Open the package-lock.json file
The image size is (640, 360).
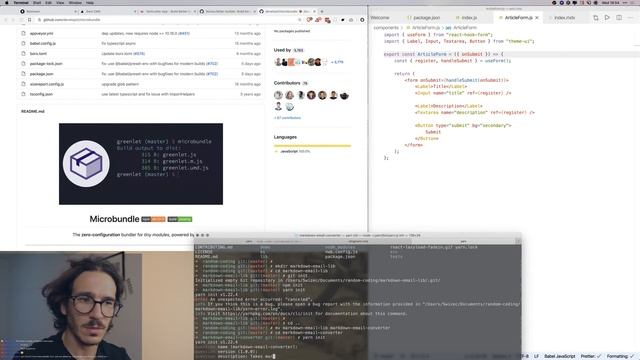click(46, 64)
